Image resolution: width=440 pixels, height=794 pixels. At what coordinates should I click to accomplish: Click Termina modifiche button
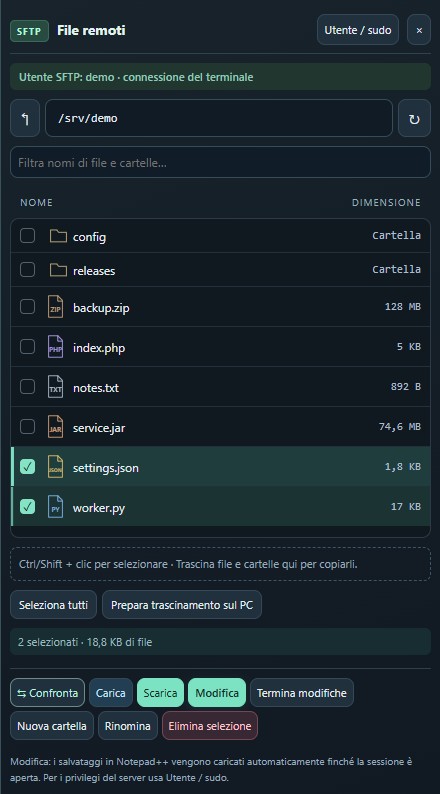tap(302, 693)
